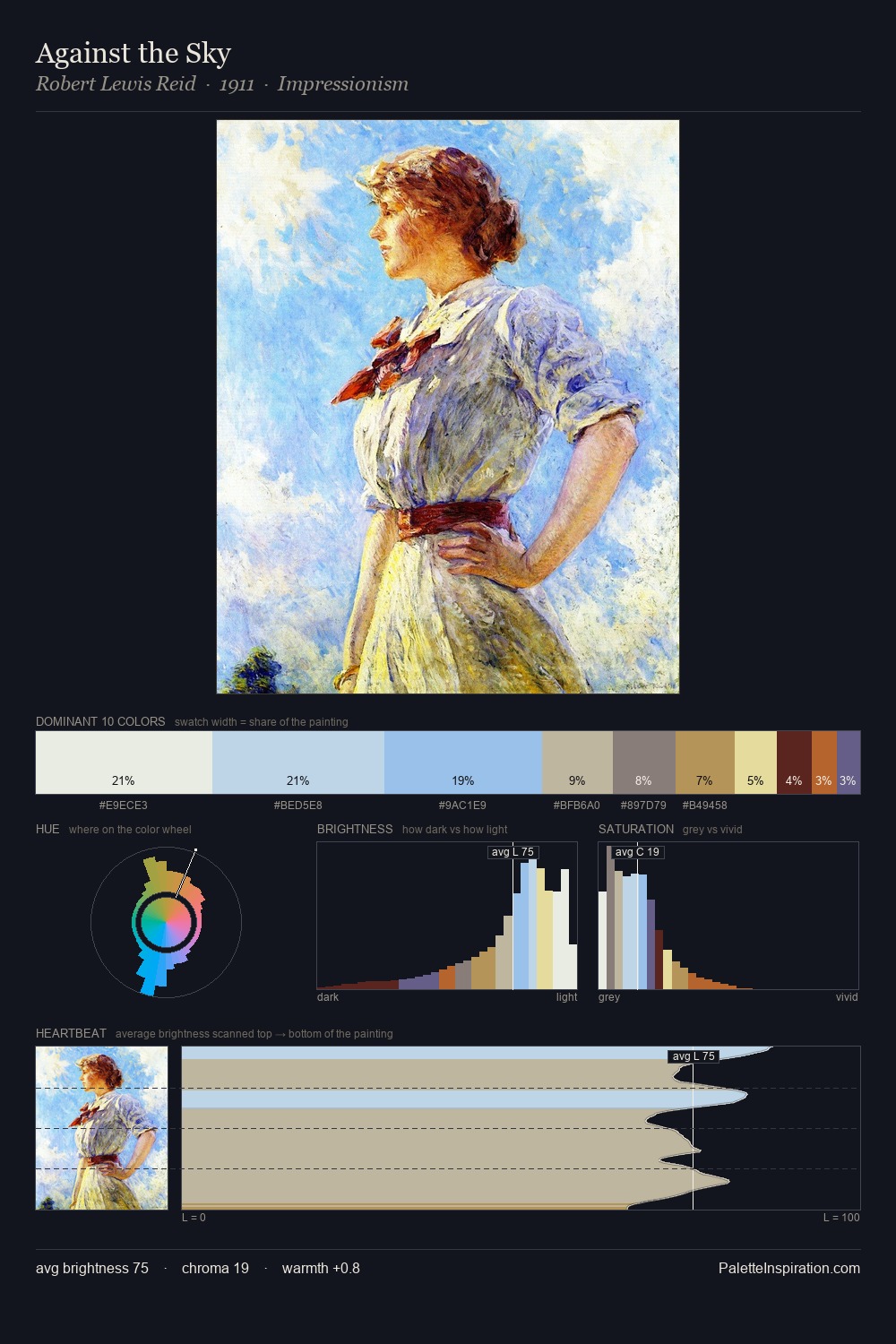The width and height of the screenshot is (896, 1344).
Task: Select the 7% tan swatch #B49458
Action: click(705, 762)
